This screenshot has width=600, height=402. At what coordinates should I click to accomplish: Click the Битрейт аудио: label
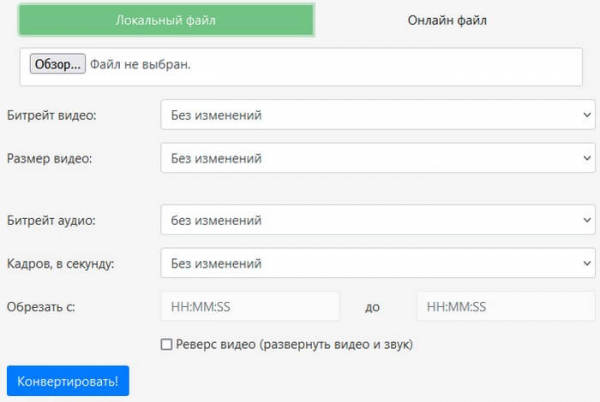coord(51,220)
